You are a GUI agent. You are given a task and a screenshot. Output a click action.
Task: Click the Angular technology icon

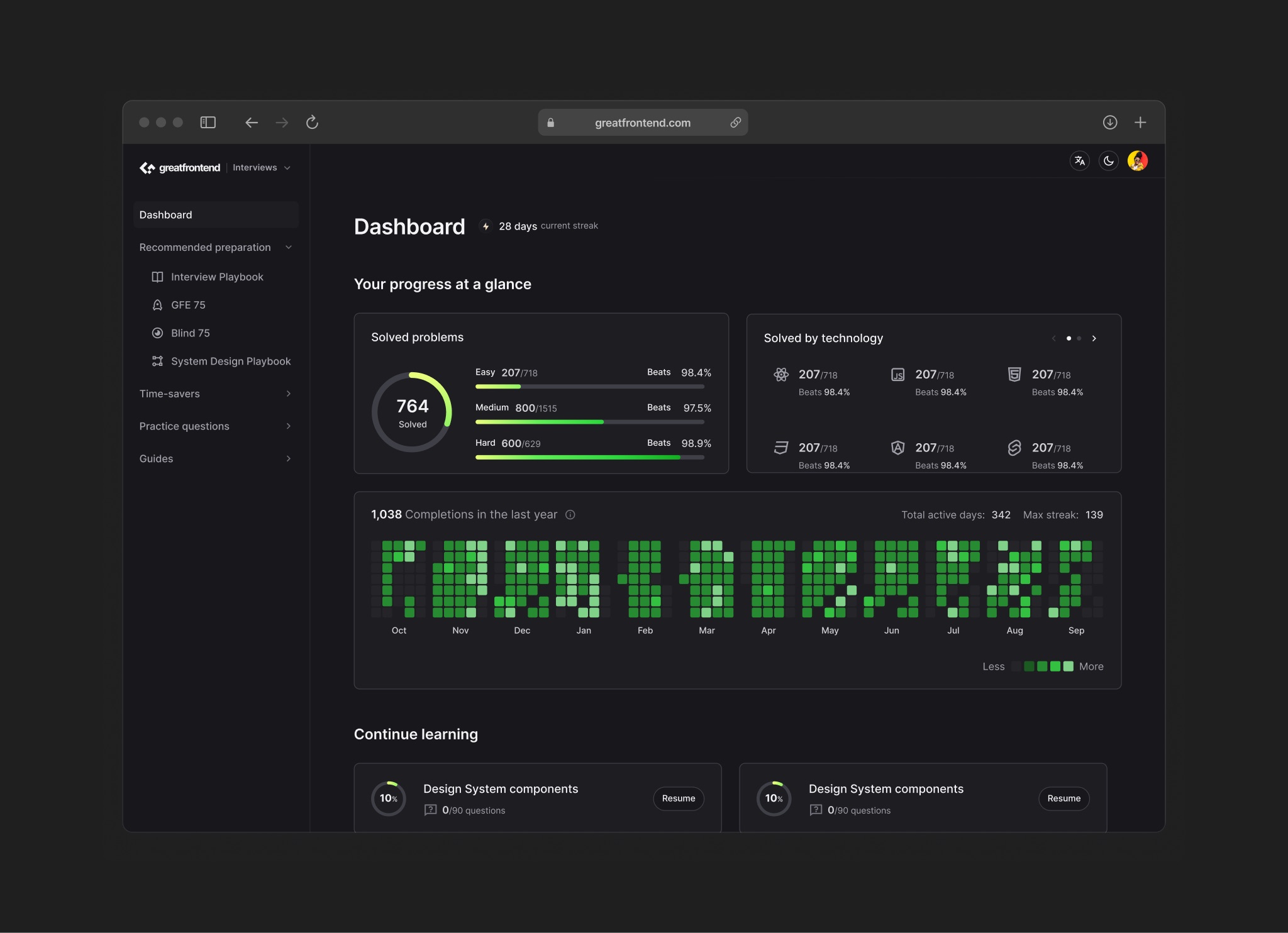pos(898,448)
